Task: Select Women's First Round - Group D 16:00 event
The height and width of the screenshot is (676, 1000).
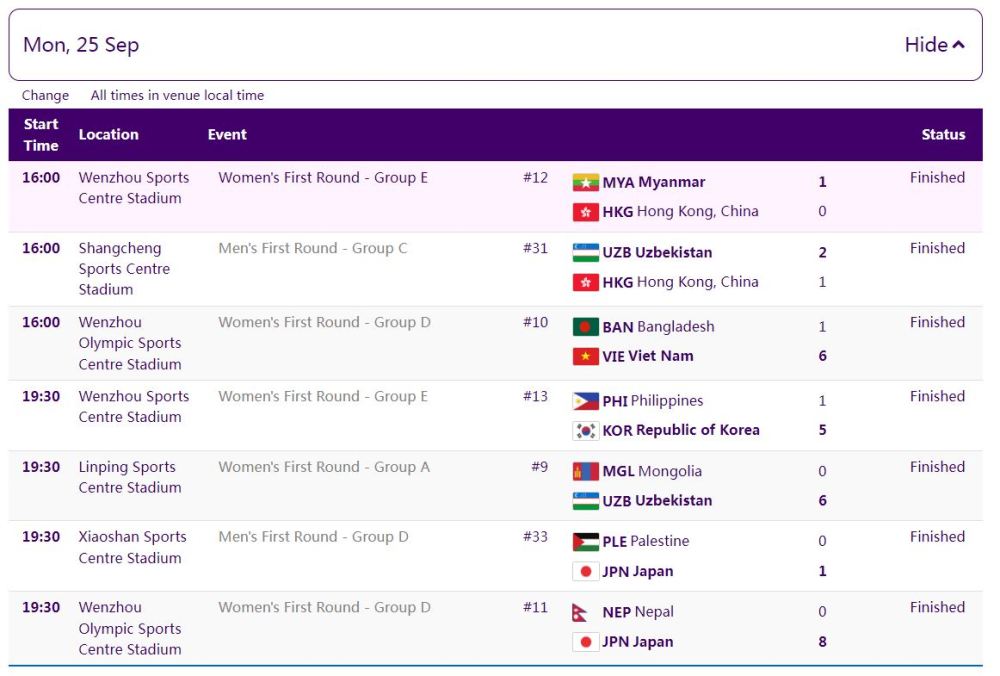Action: (324, 323)
